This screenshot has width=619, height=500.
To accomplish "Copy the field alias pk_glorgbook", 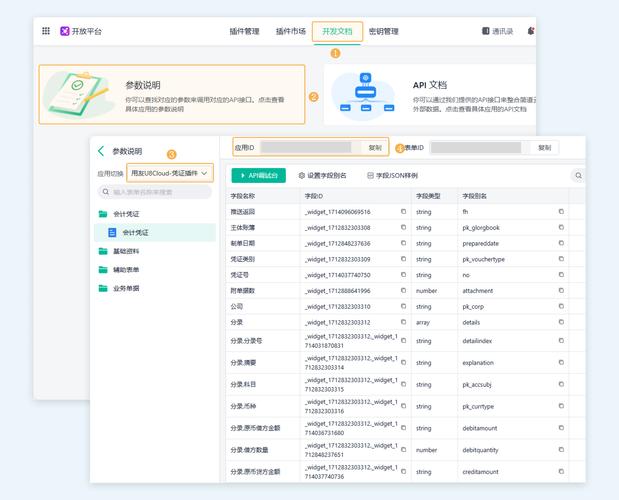I will click(x=561, y=227).
